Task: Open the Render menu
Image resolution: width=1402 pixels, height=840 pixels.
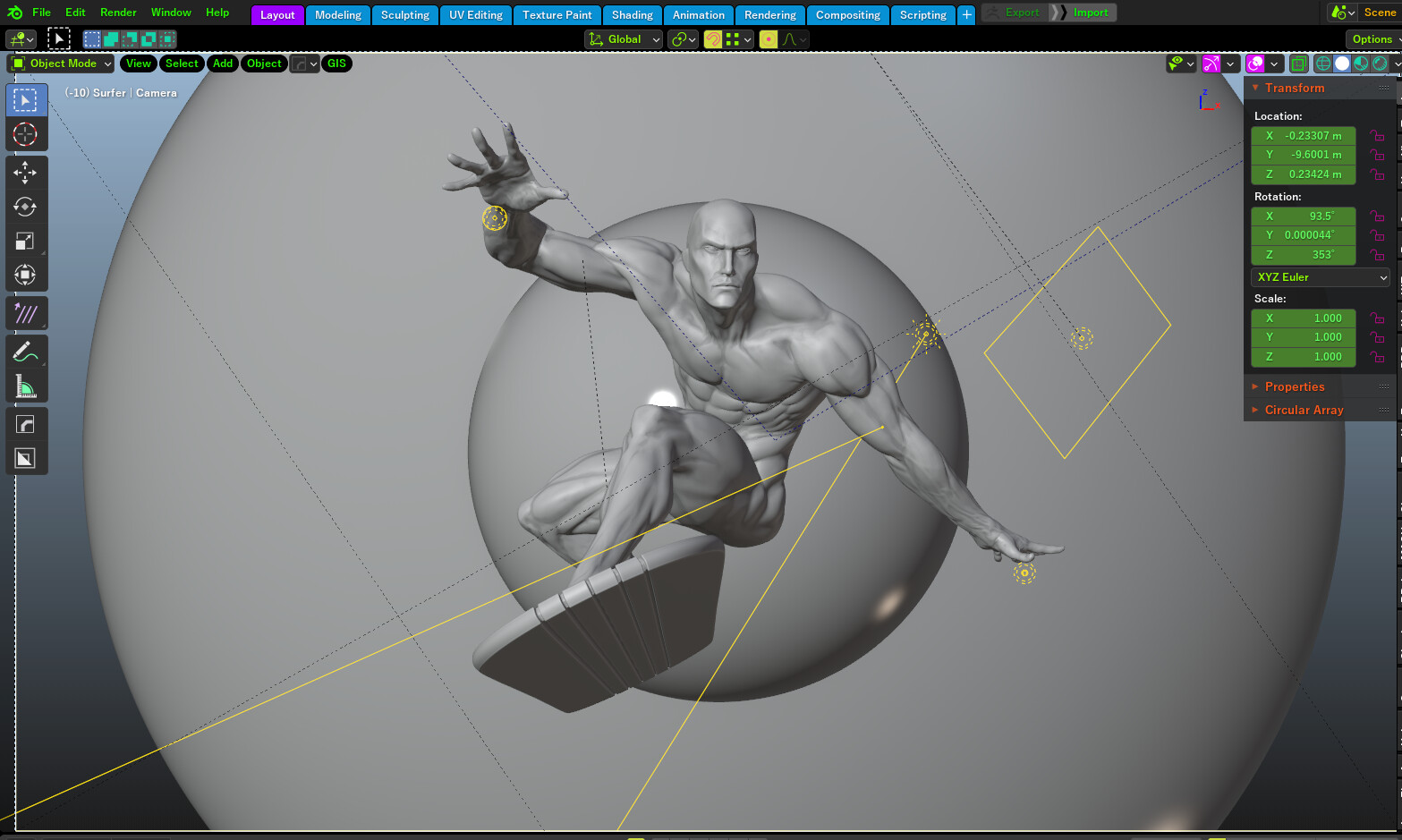Action: (118, 13)
